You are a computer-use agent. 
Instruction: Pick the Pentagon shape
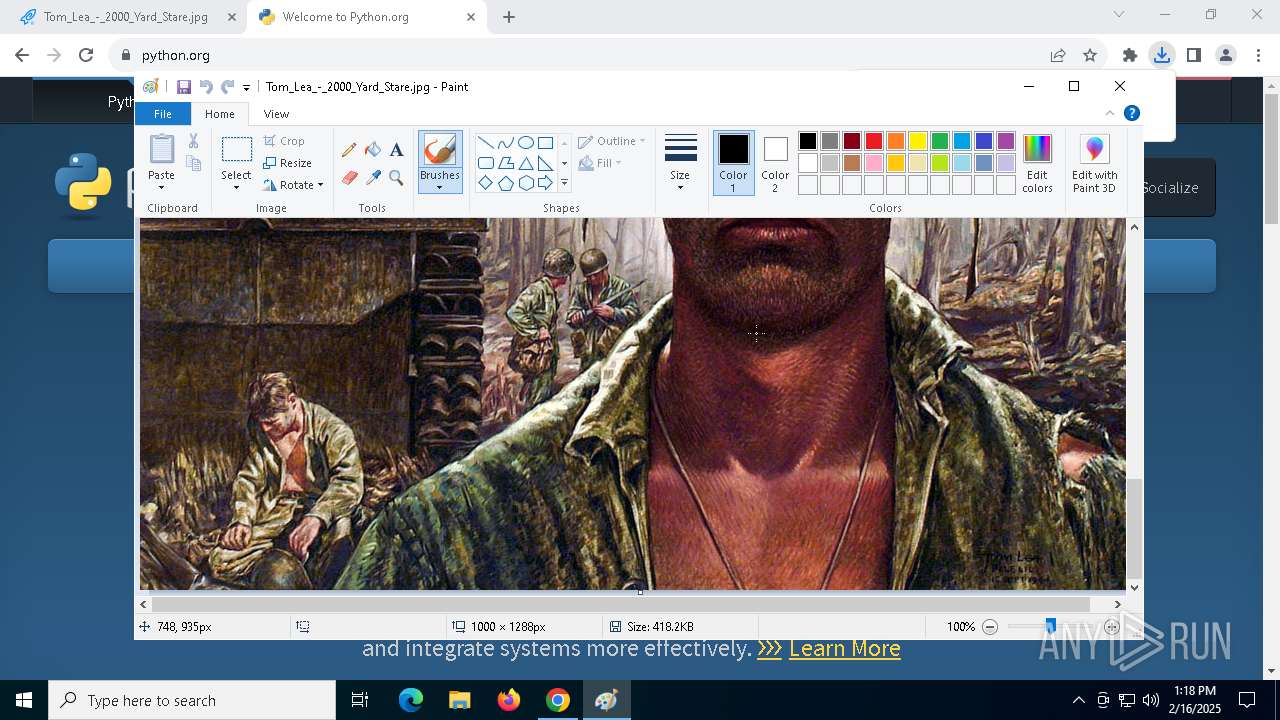(x=505, y=183)
